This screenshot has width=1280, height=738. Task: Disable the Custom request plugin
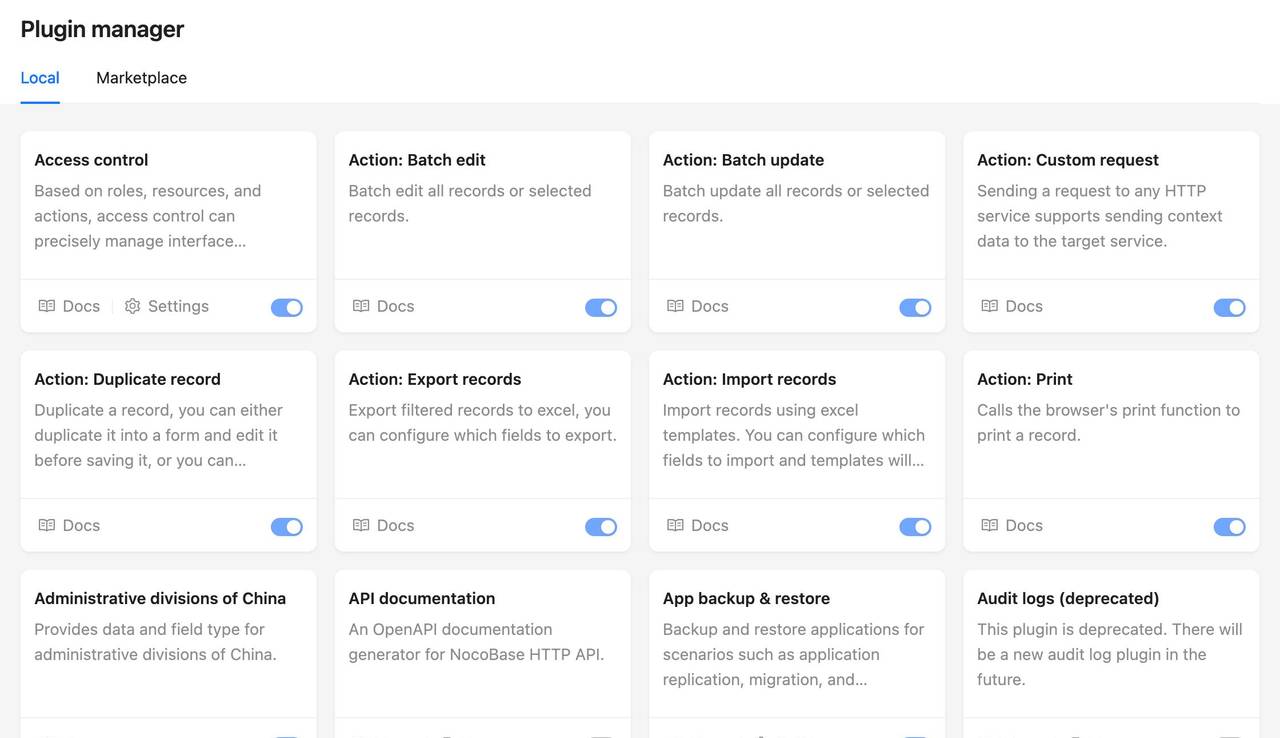click(x=1229, y=307)
